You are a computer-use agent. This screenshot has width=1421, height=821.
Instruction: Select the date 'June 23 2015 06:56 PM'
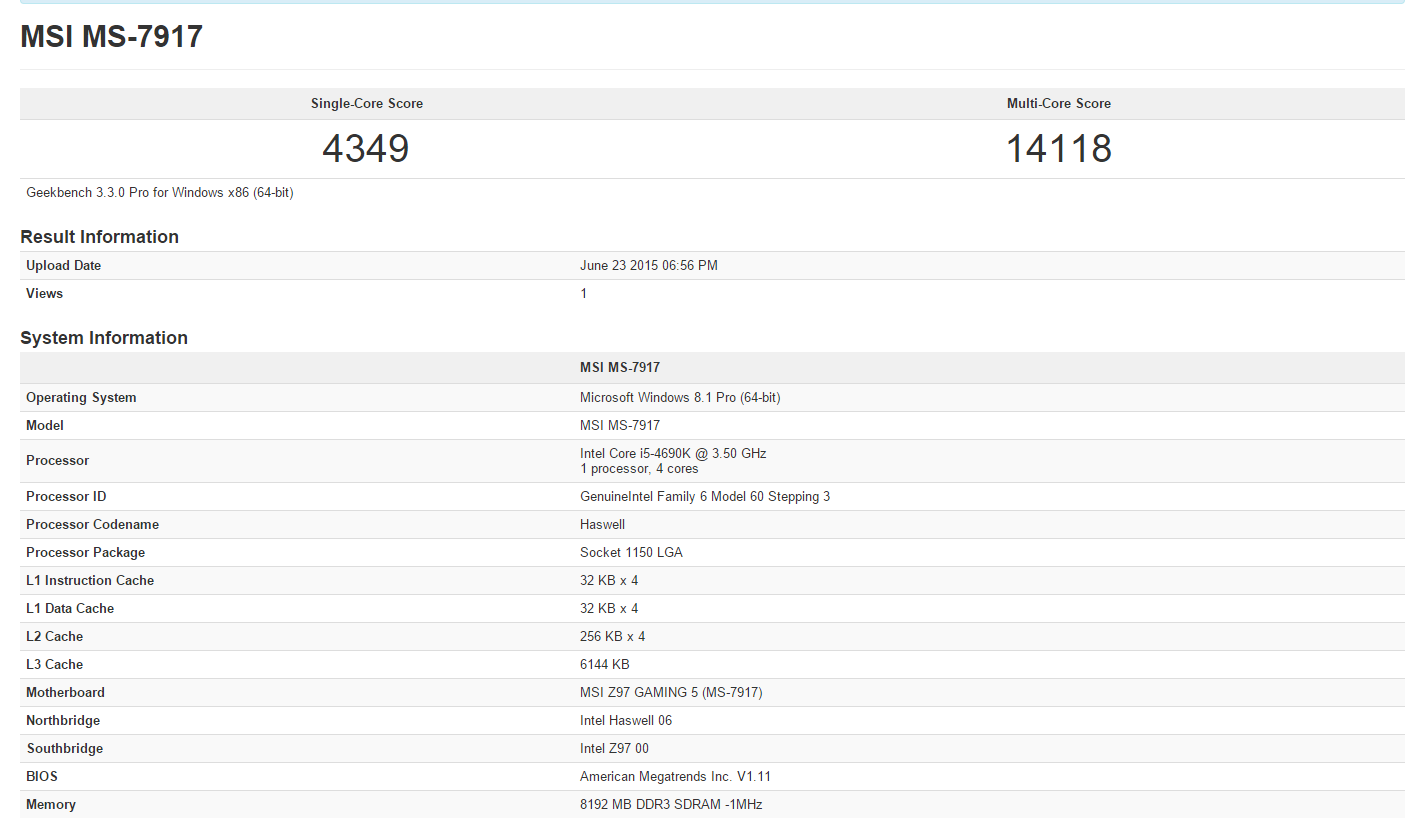649,266
